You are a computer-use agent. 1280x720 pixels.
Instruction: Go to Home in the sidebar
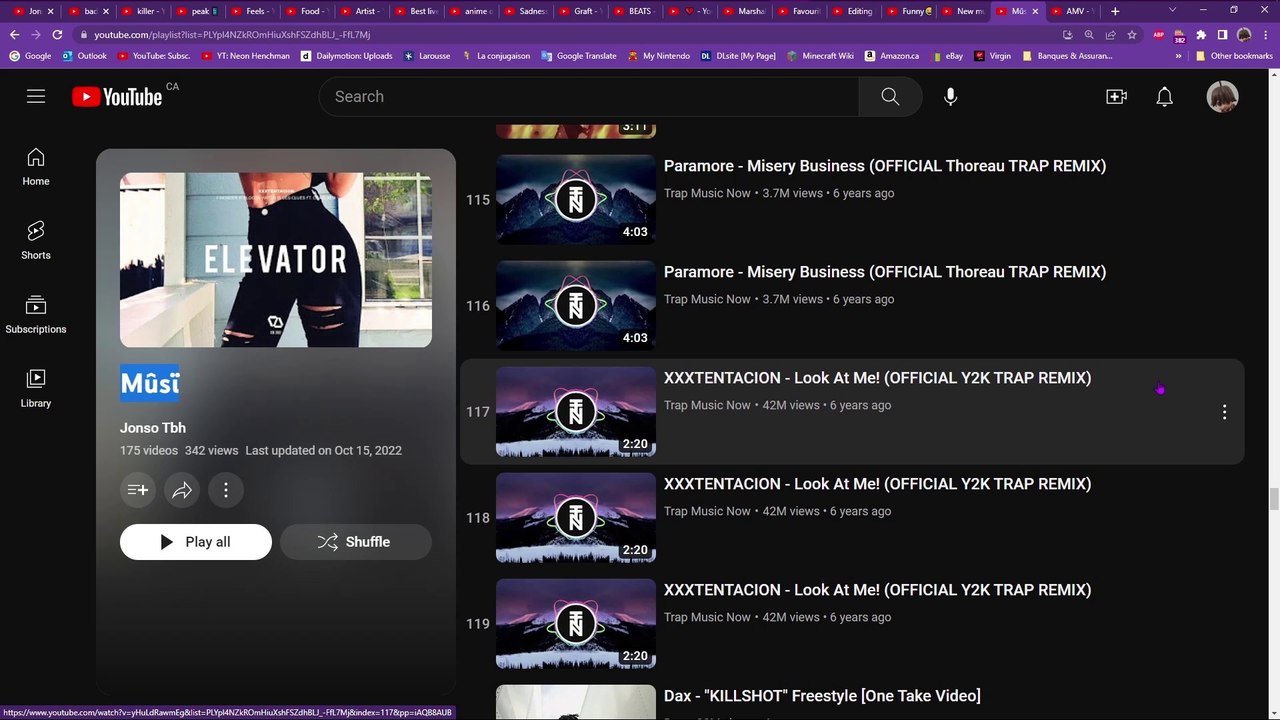click(x=36, y=167)
